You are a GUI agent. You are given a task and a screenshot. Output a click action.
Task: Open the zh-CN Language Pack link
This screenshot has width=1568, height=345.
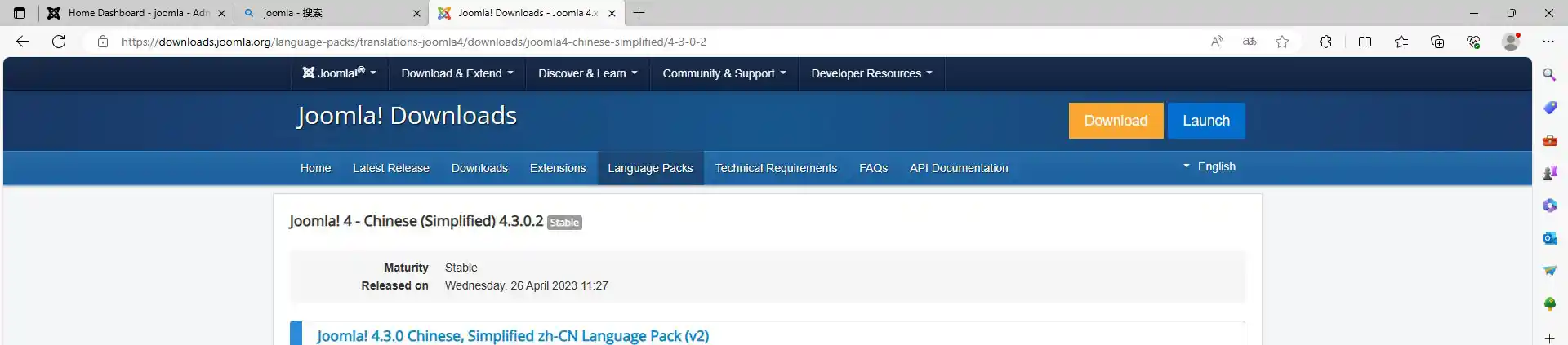click(x=513, y=336)
